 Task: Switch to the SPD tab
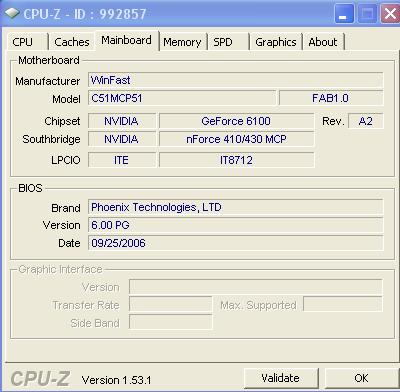coord(228,42)
